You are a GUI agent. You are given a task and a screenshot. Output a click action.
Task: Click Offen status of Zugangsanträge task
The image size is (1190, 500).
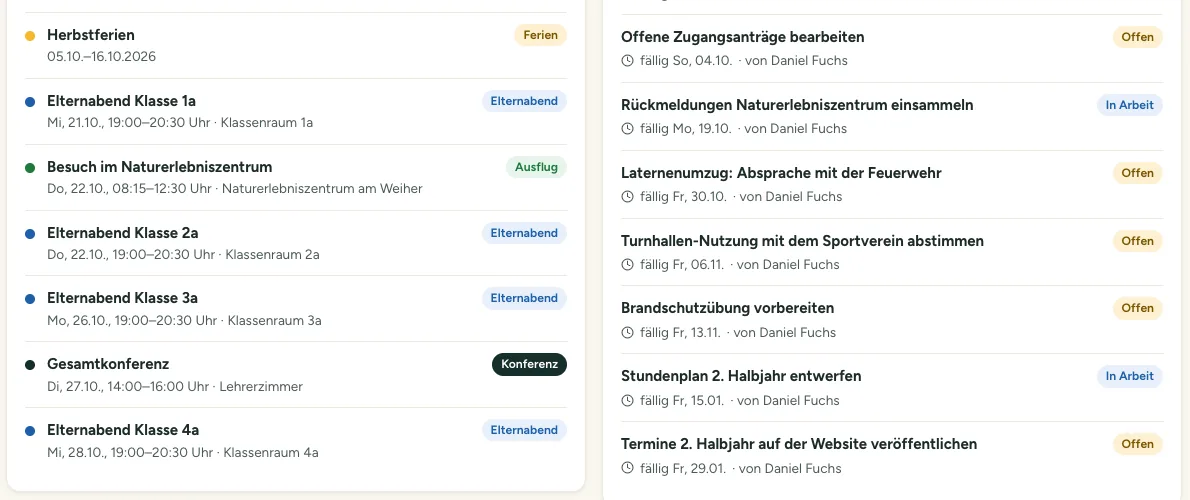[1138, 37]
